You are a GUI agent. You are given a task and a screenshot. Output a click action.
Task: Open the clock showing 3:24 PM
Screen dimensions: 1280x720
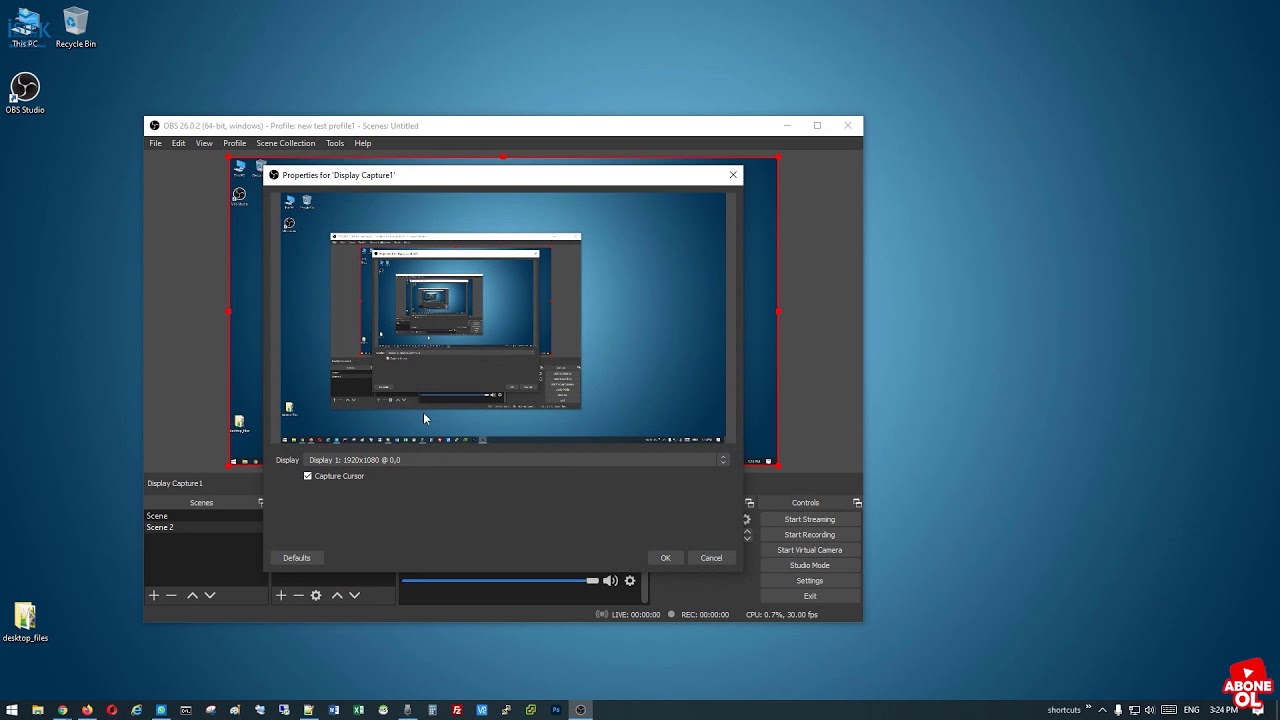(1224, 710)
